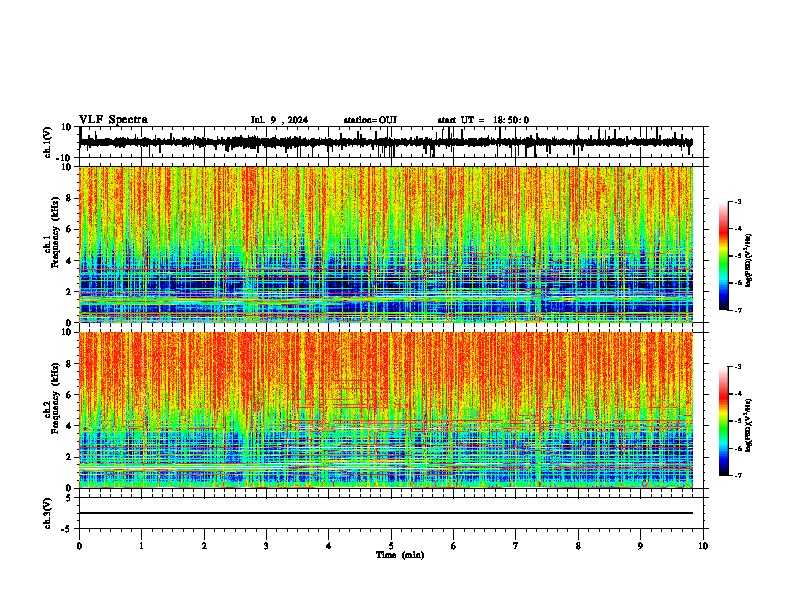Click the "VLF Spectra" title text
The height and width of the screenshot is (612, 792).
coord(113,120)
